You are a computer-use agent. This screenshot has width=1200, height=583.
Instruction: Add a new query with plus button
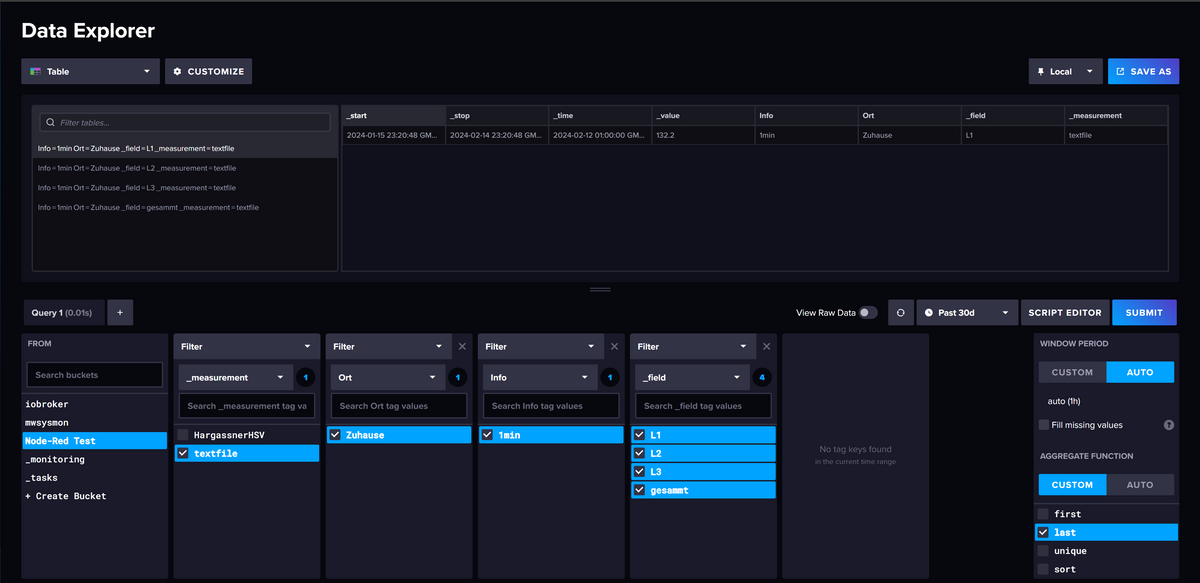[120, 312]
